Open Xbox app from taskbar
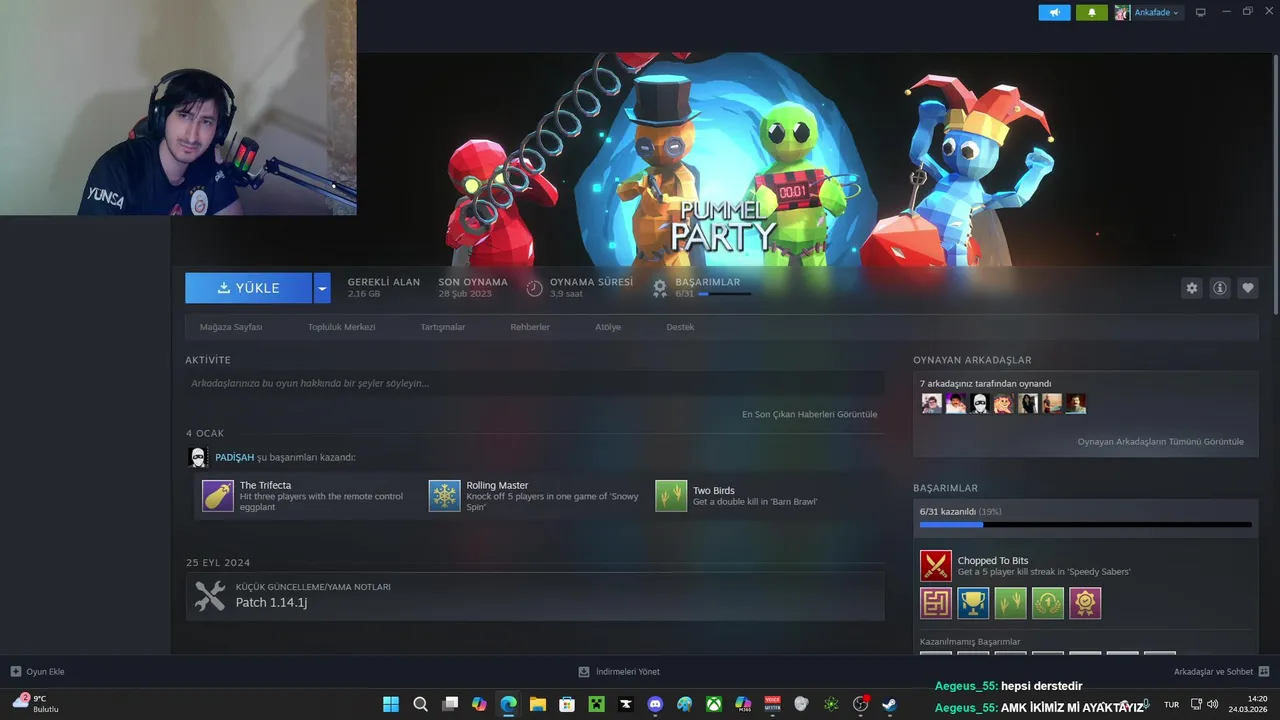The width and height of the screenshot is (1280, 720). 713,704
